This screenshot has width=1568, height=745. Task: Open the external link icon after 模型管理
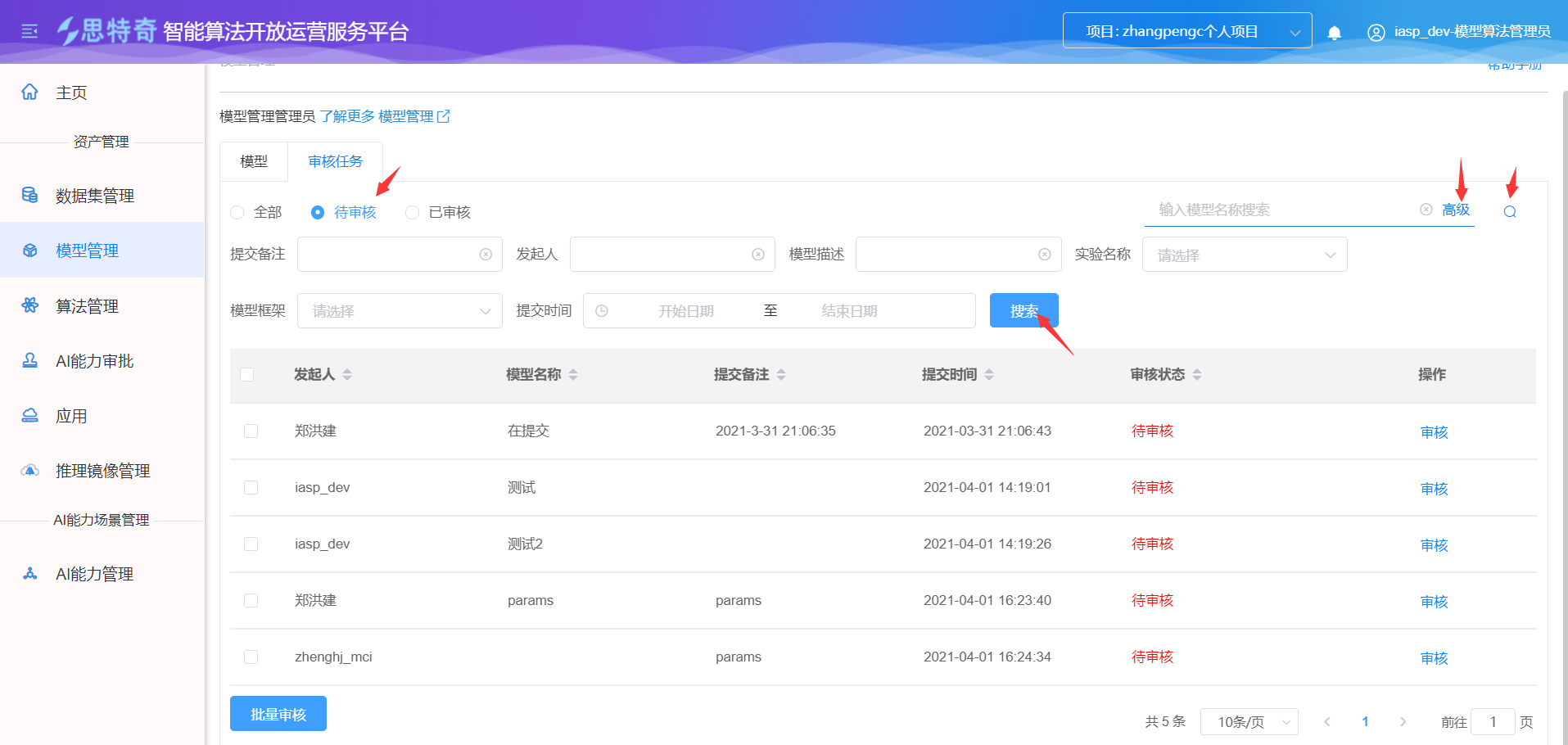coord(444,116)
